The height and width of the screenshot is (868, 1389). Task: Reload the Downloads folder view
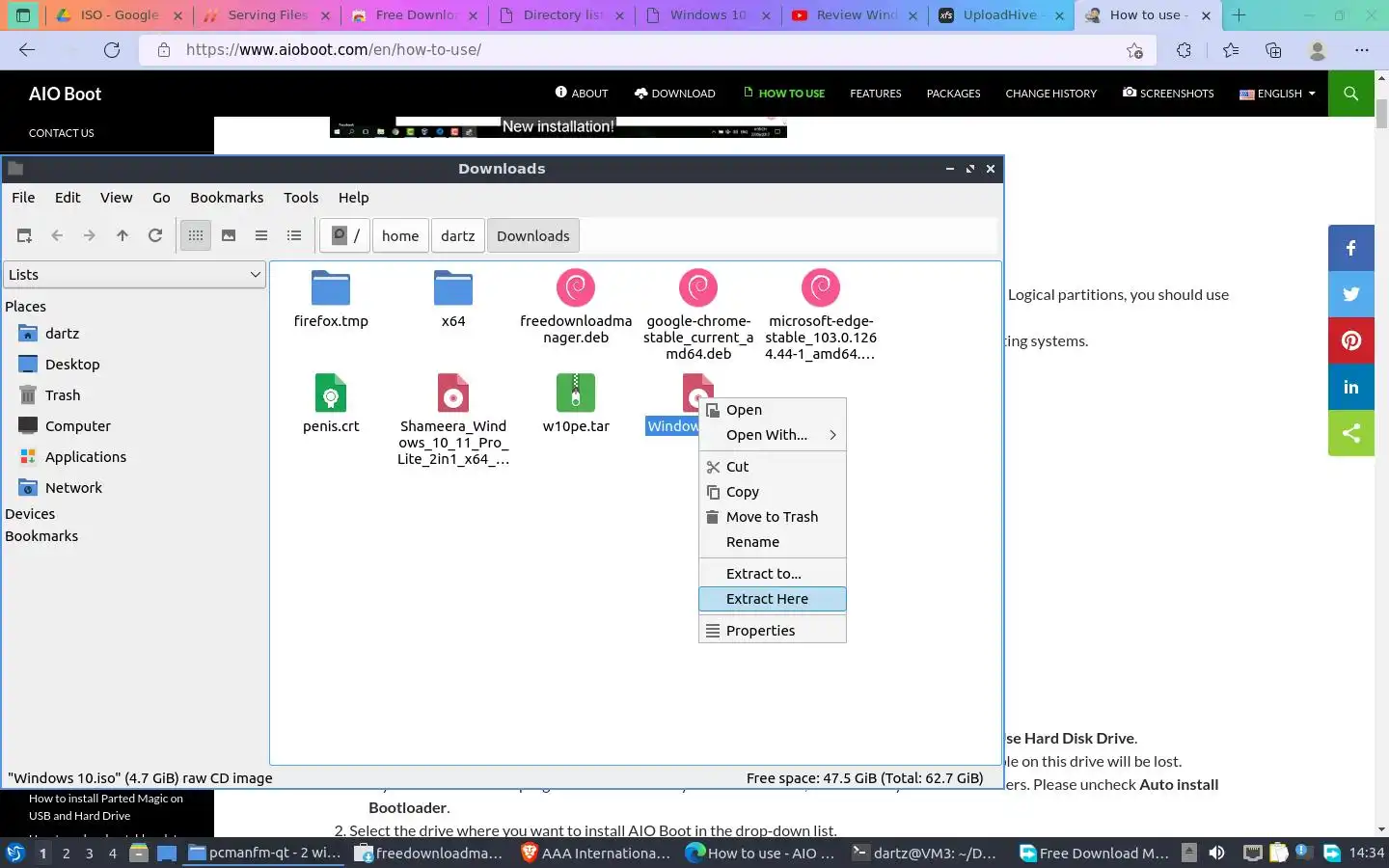point(155,235)
